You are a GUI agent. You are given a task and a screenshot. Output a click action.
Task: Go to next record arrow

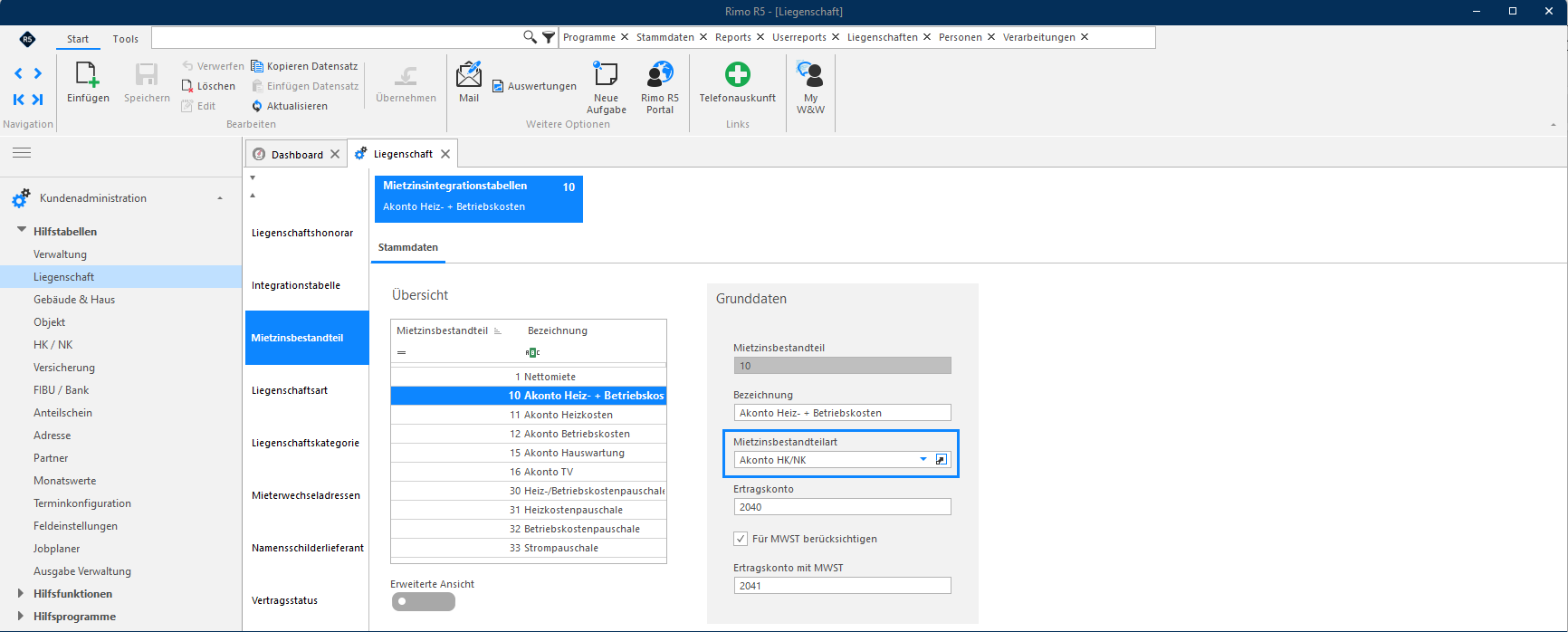coord(38,73)
